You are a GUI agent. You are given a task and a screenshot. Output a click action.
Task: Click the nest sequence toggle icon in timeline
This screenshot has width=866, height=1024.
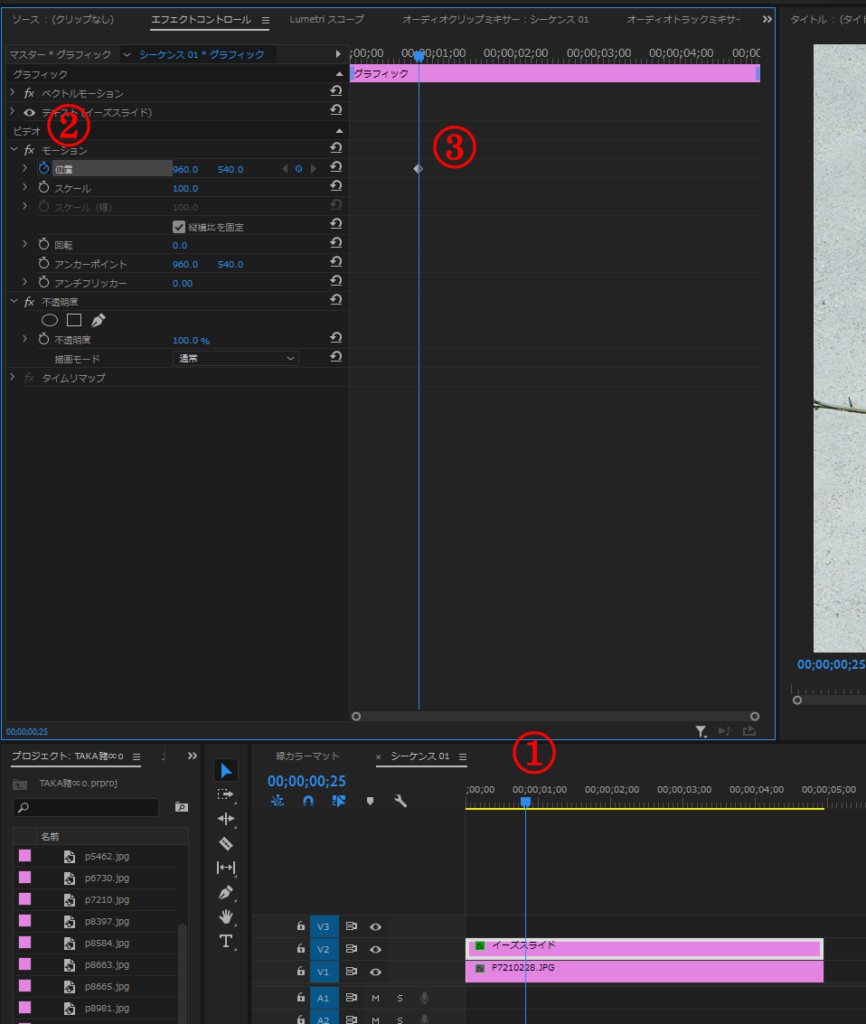(278, 801)
